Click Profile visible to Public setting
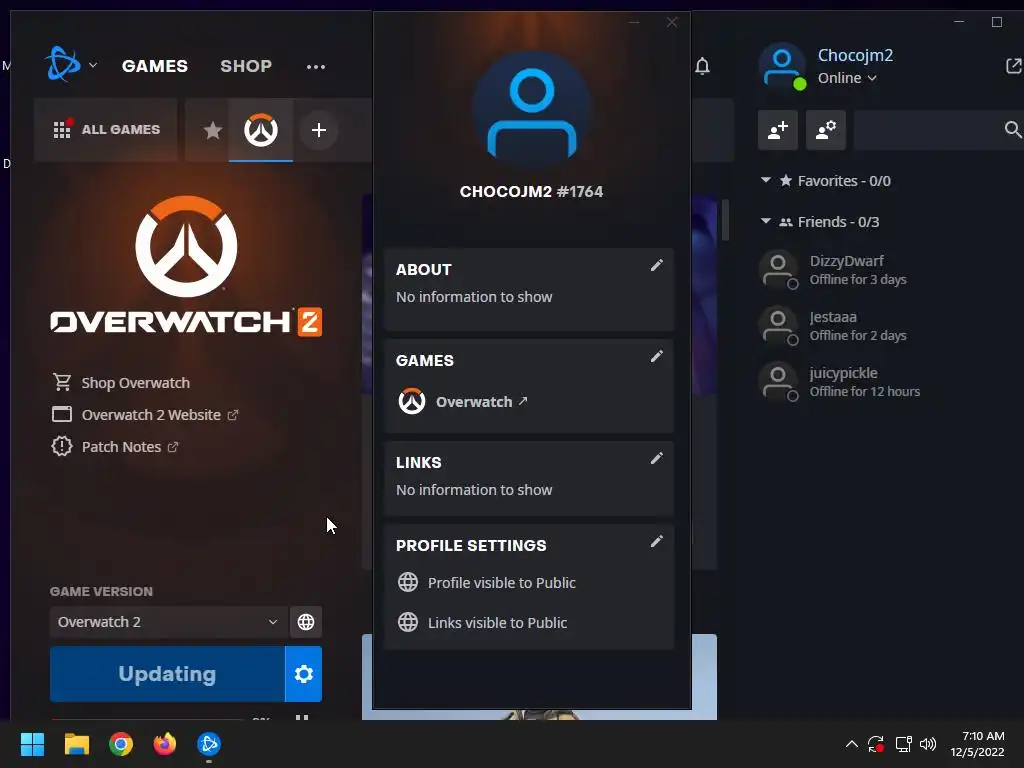1024x768 pixels. (x=487, y=583)
